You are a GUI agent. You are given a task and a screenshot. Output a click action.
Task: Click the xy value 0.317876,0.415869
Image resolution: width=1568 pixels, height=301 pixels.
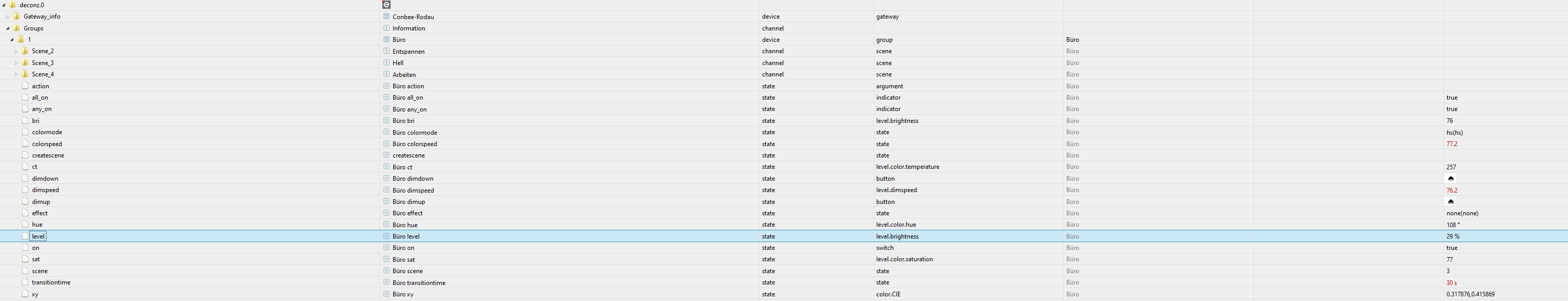[1470, 294]
